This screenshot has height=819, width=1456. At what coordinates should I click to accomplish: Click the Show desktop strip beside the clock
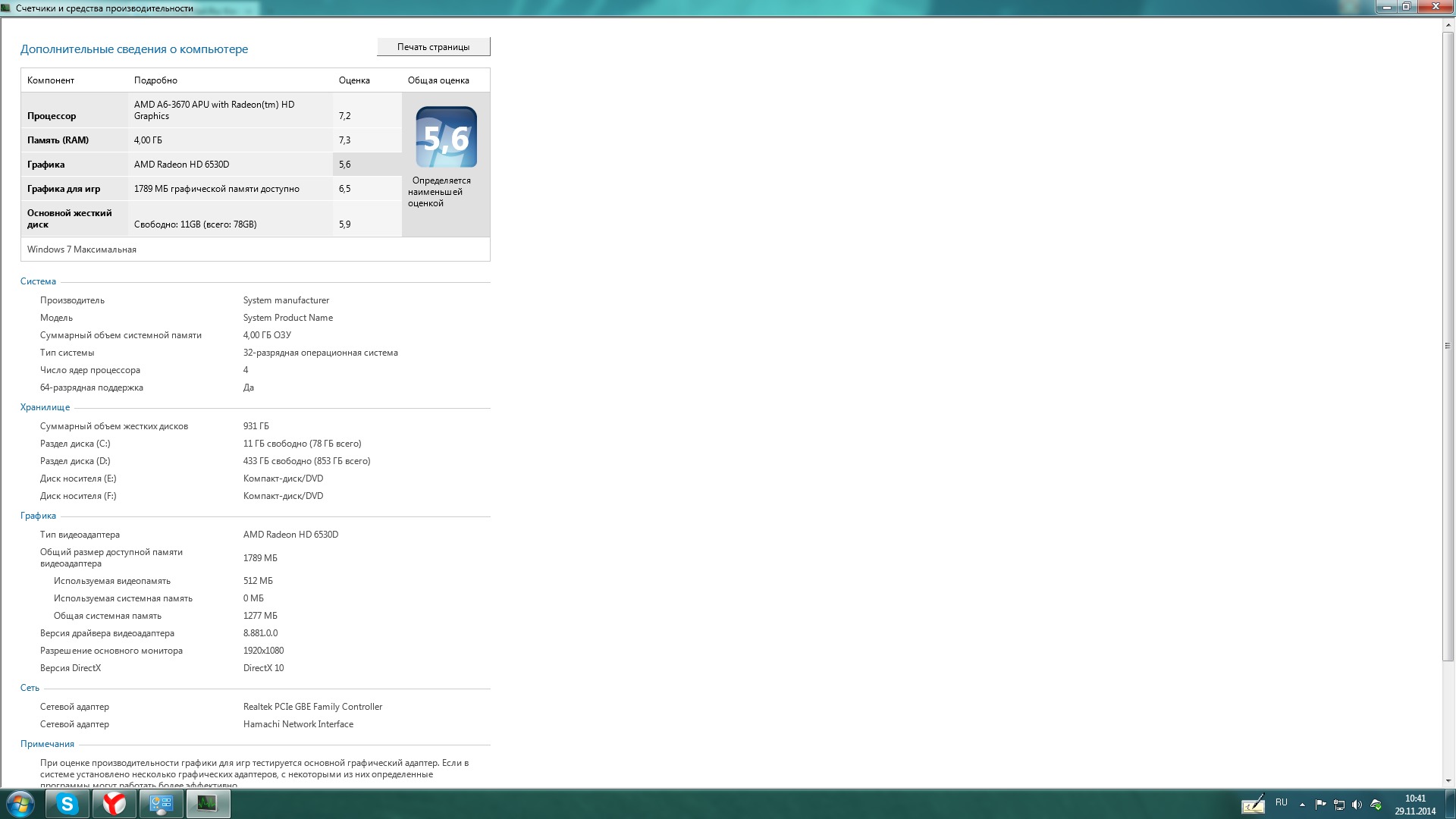[x=1449, y=804]
